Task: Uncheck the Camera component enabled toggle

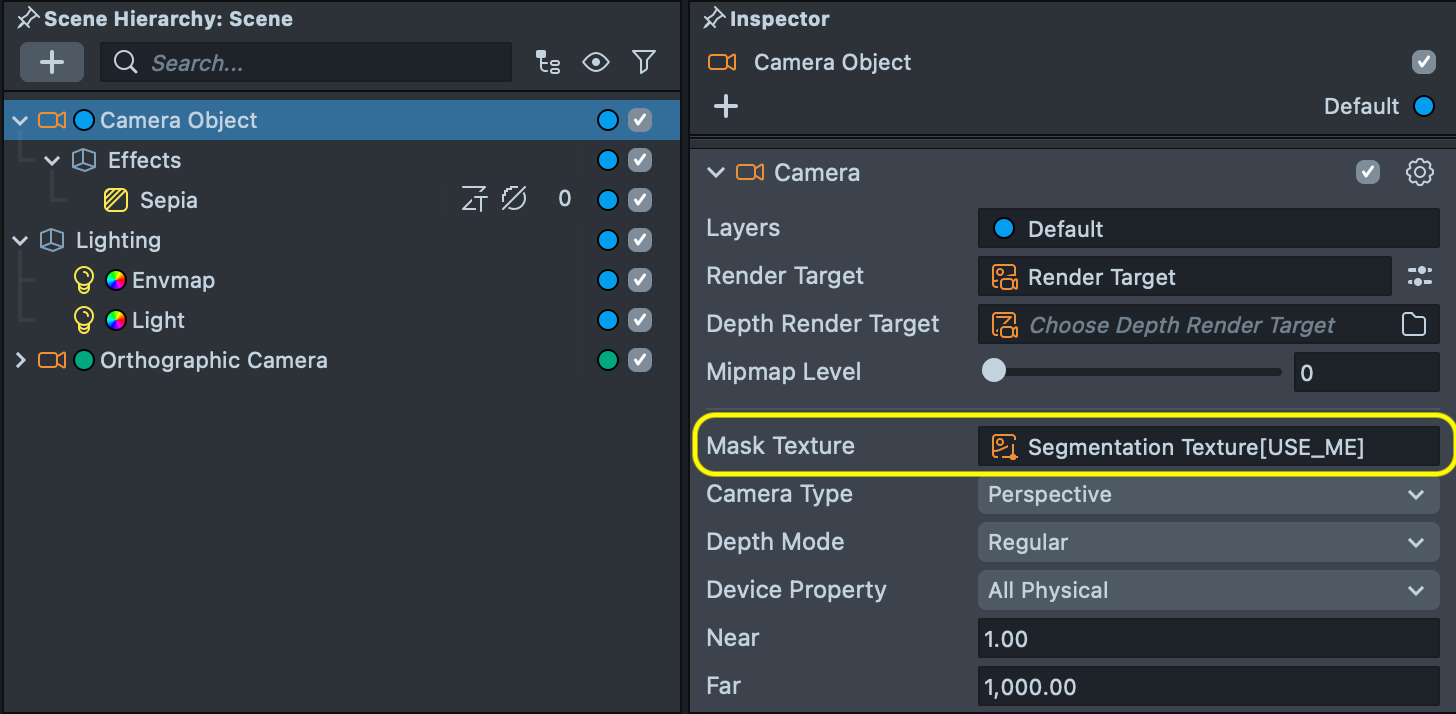Action: (x=1367, y=172)
